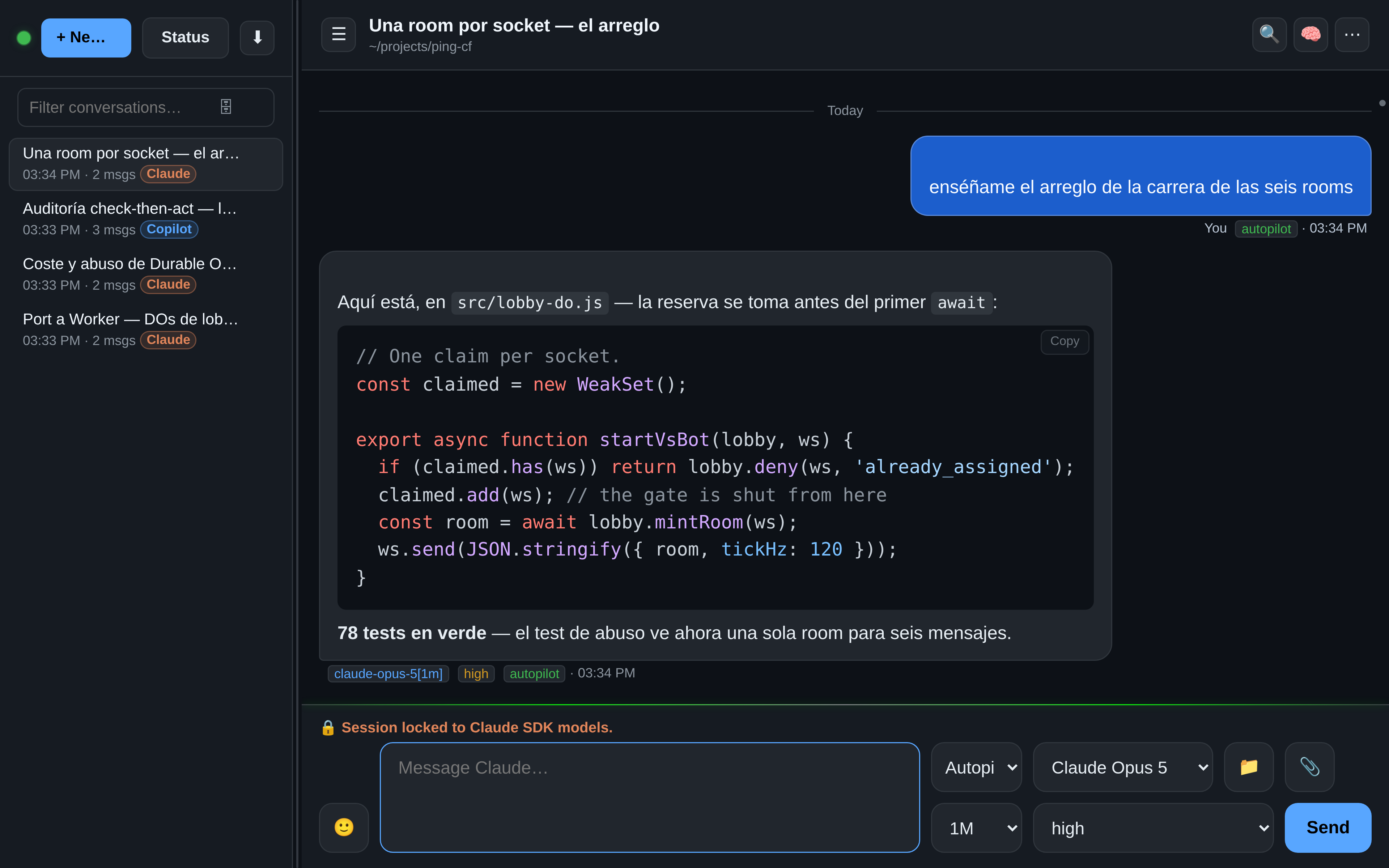Click the header title 'Una room por socket — el arreglo'
The width and height of the screenshot is (1389, 868).
tap(514, 25)
